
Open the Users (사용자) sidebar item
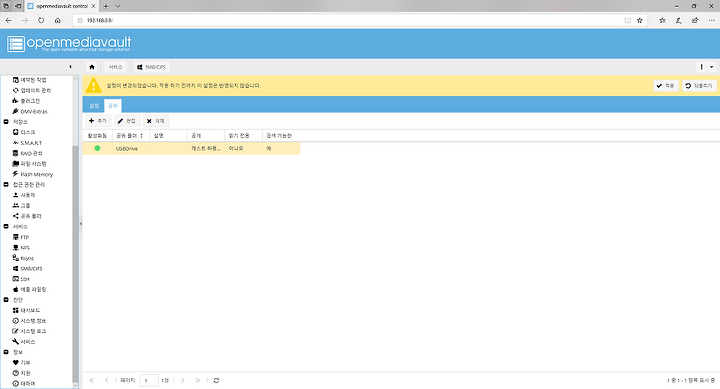click(24, 195)
